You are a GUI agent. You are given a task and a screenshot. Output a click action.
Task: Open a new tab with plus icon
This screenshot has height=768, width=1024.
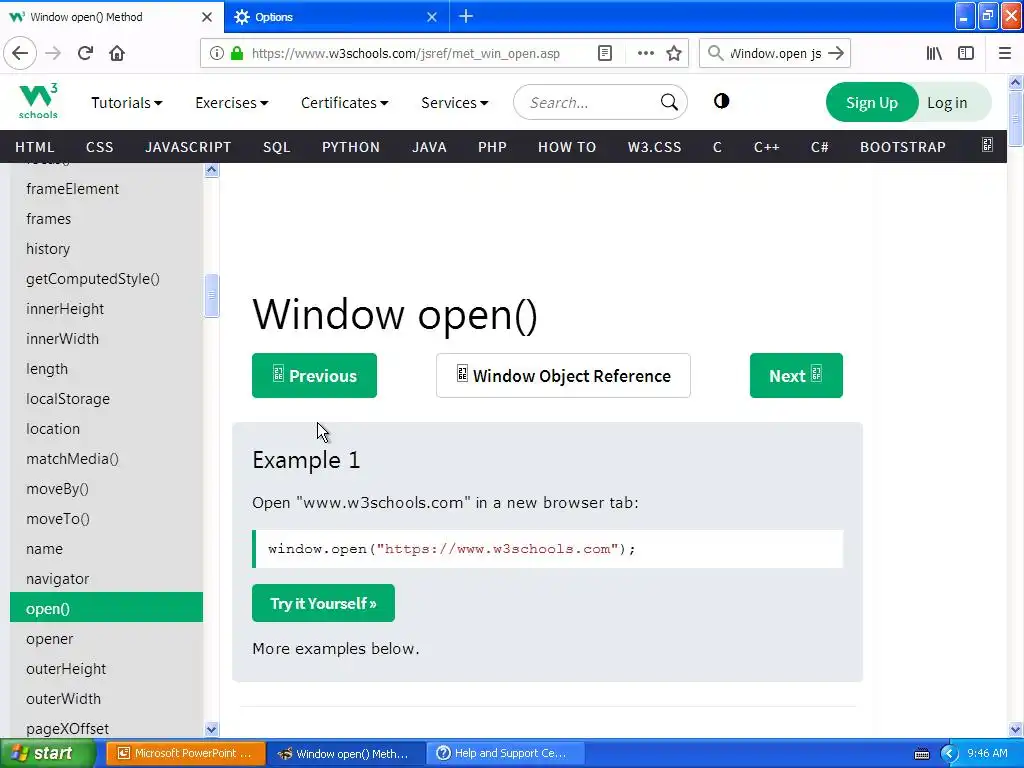click(x=466, y=16)
